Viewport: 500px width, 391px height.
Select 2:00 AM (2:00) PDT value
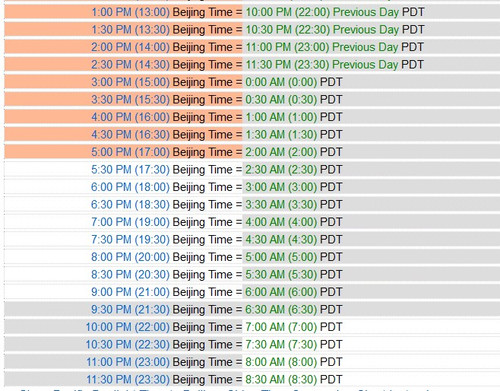294,152
